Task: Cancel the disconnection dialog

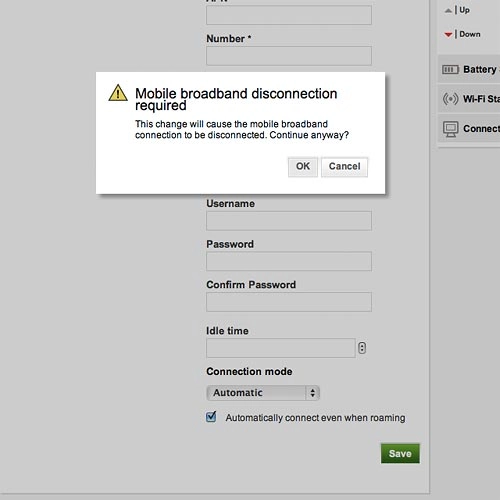Action: (x=344, y=167)
